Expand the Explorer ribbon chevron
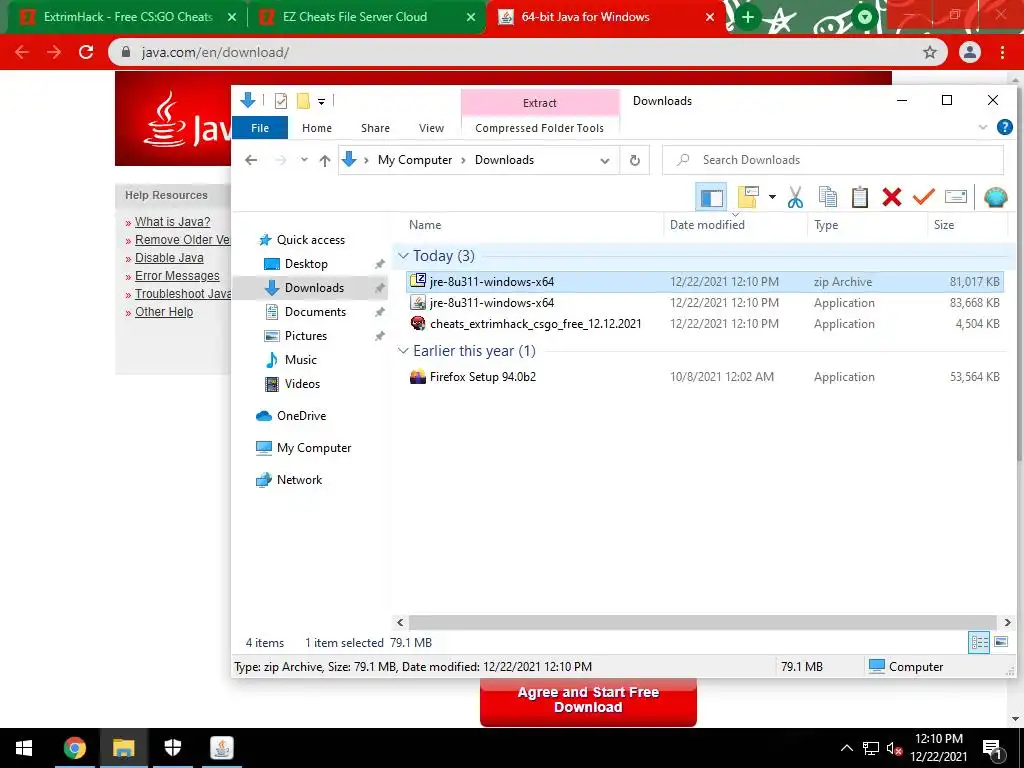This screenshot has width=1024, height=768. coord(982,127)
